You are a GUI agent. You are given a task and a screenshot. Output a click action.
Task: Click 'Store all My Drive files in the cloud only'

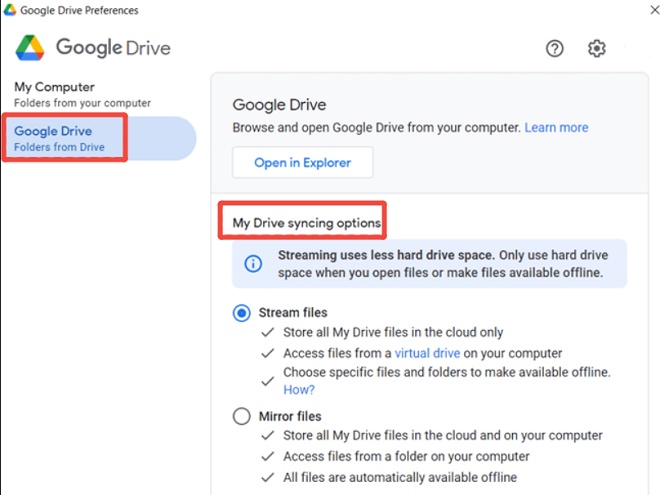pyautogui.click(x=393, y=332)
